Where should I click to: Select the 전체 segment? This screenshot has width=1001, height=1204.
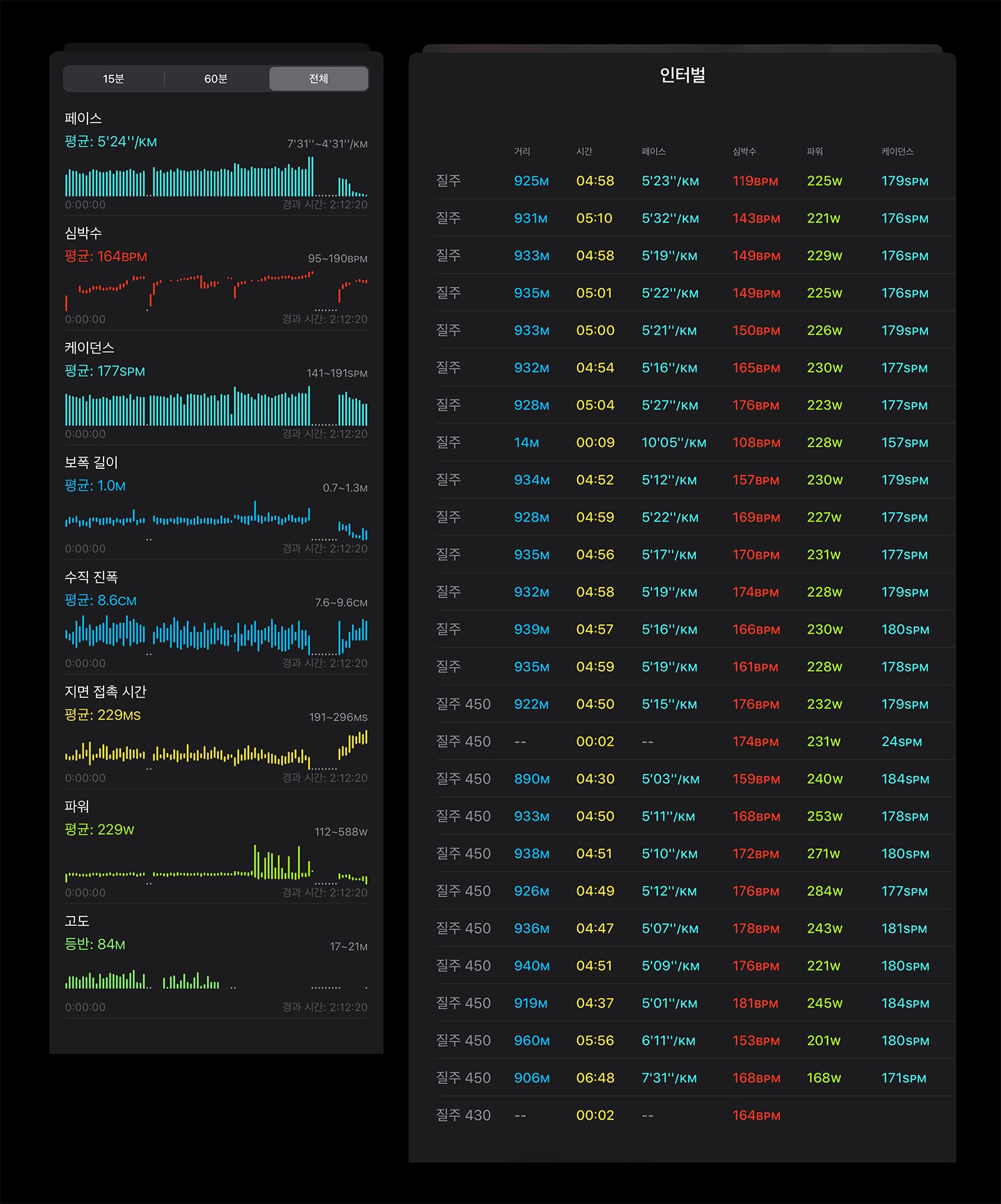(x=318, y=79)
